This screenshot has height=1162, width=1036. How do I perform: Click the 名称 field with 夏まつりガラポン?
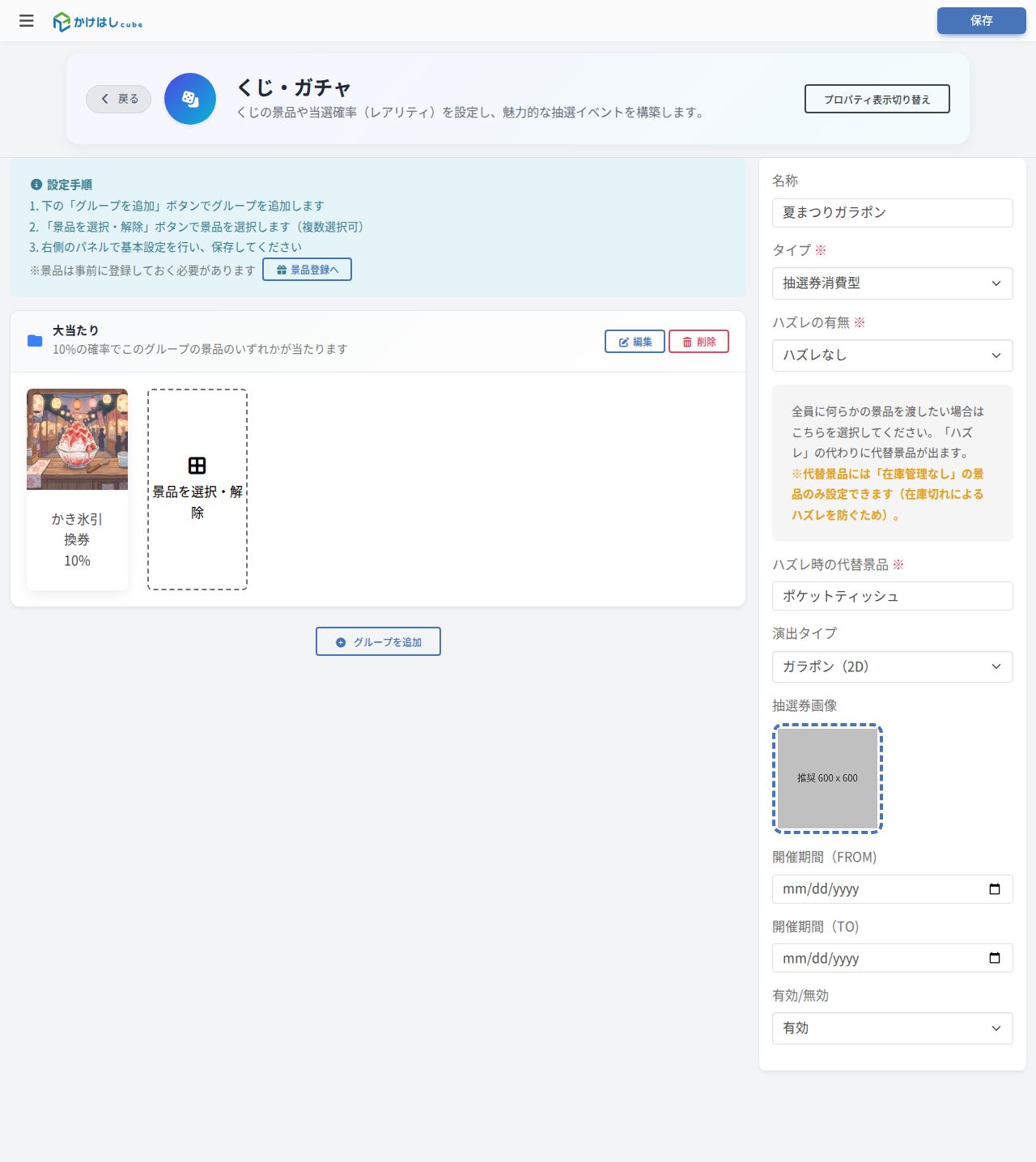coord(892,213)
